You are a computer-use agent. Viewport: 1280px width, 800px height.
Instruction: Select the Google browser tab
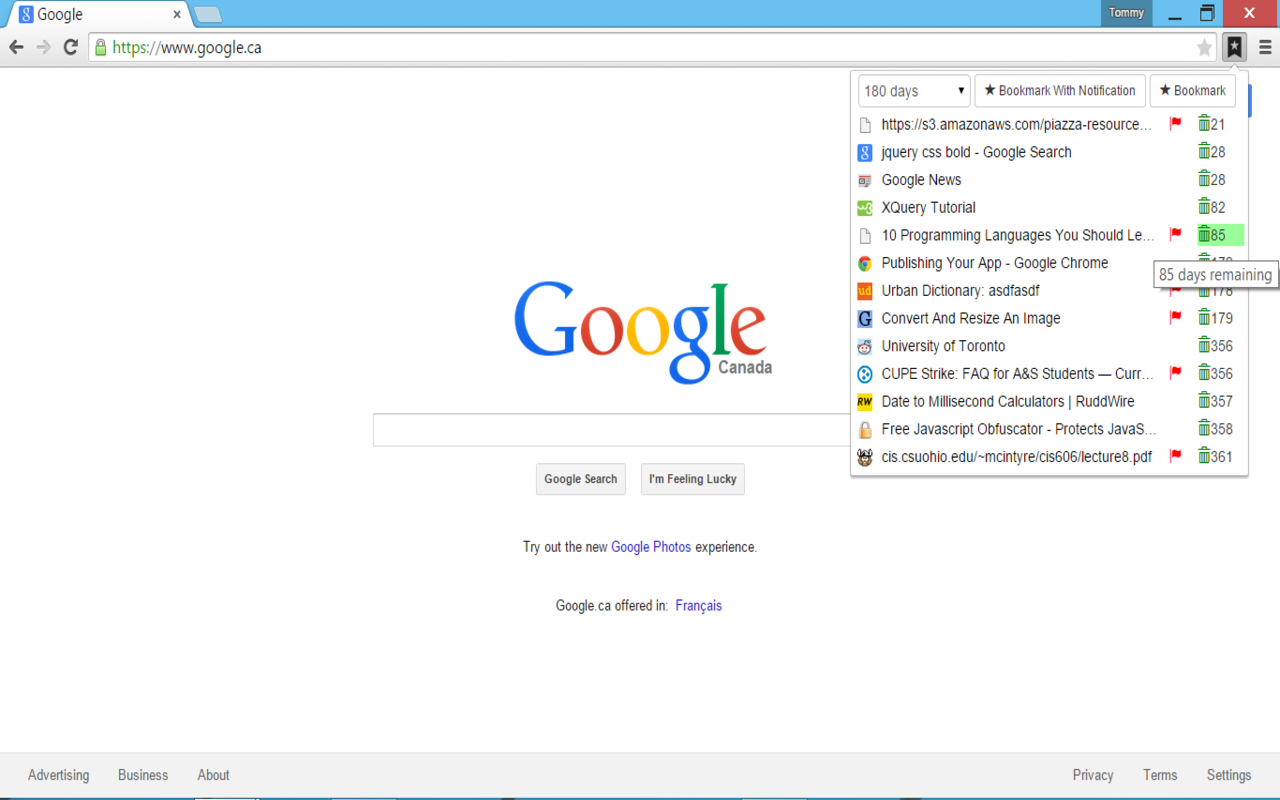click(x=98, y=15)
